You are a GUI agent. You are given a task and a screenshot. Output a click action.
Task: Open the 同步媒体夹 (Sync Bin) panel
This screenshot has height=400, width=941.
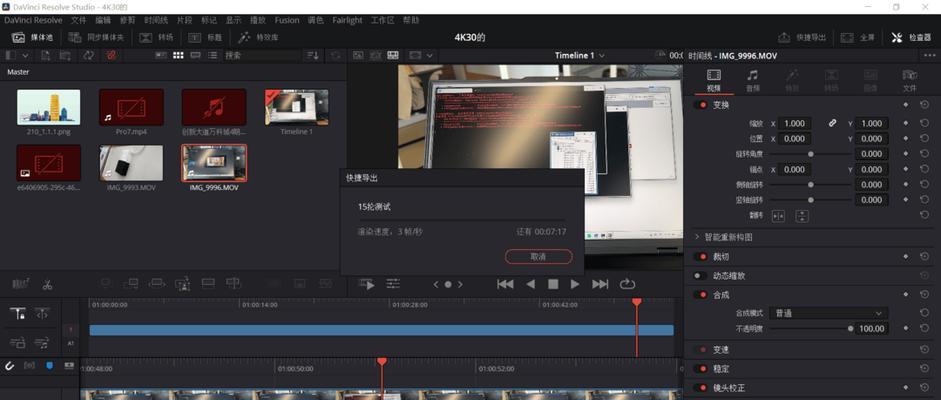coord(96,37)
